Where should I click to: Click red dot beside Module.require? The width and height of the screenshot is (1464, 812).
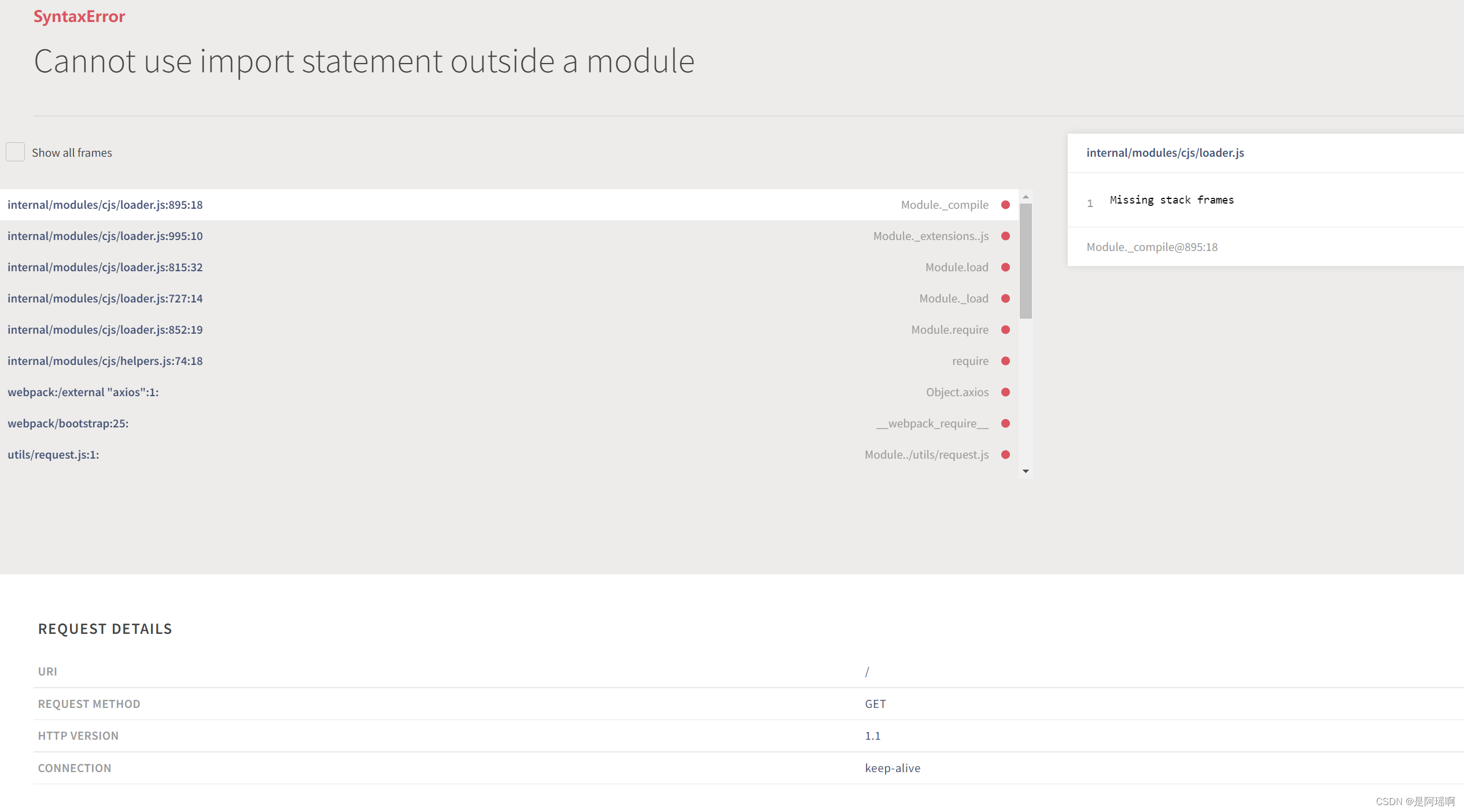coord(1005,330)
